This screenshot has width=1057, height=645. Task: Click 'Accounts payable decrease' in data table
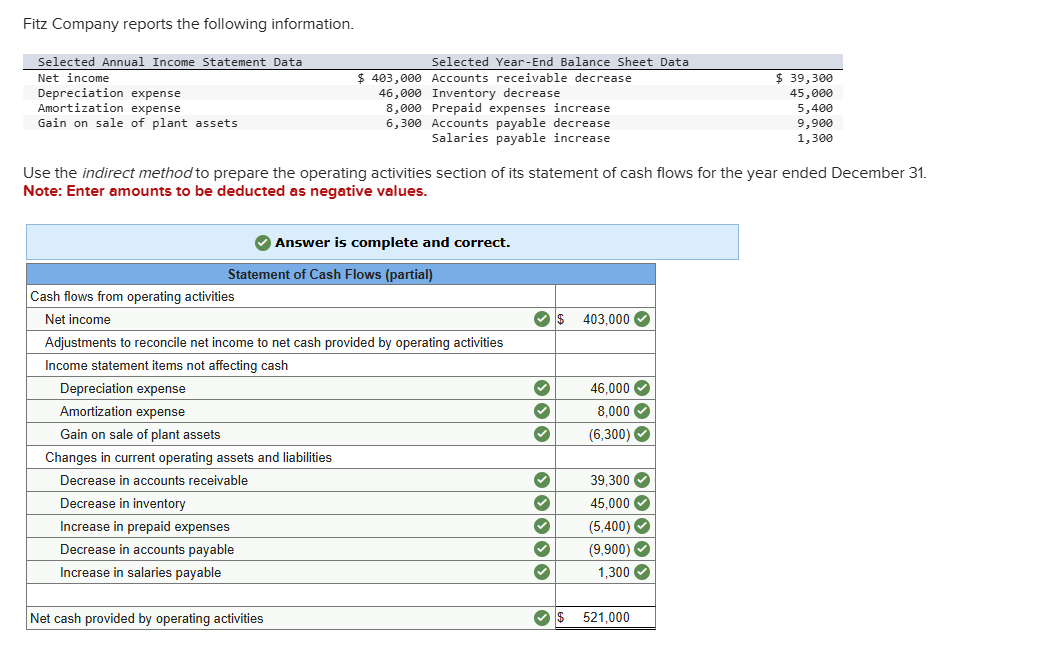[520, 123]
